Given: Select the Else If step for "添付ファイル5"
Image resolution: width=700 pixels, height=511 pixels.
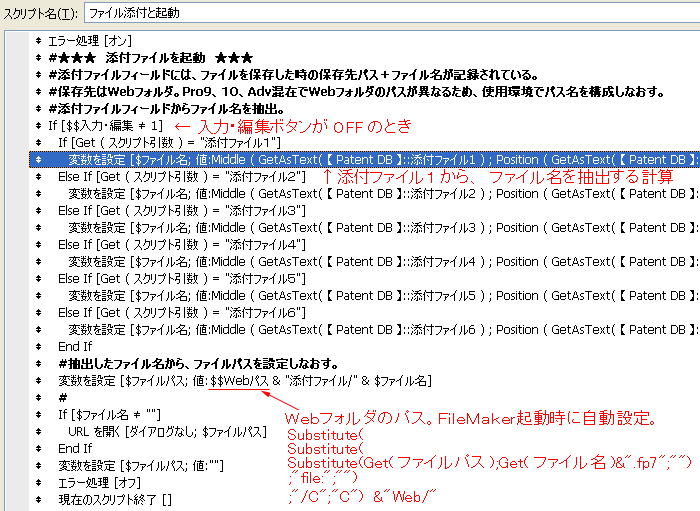Looking at the screenshot, I should tap(182, 278).
